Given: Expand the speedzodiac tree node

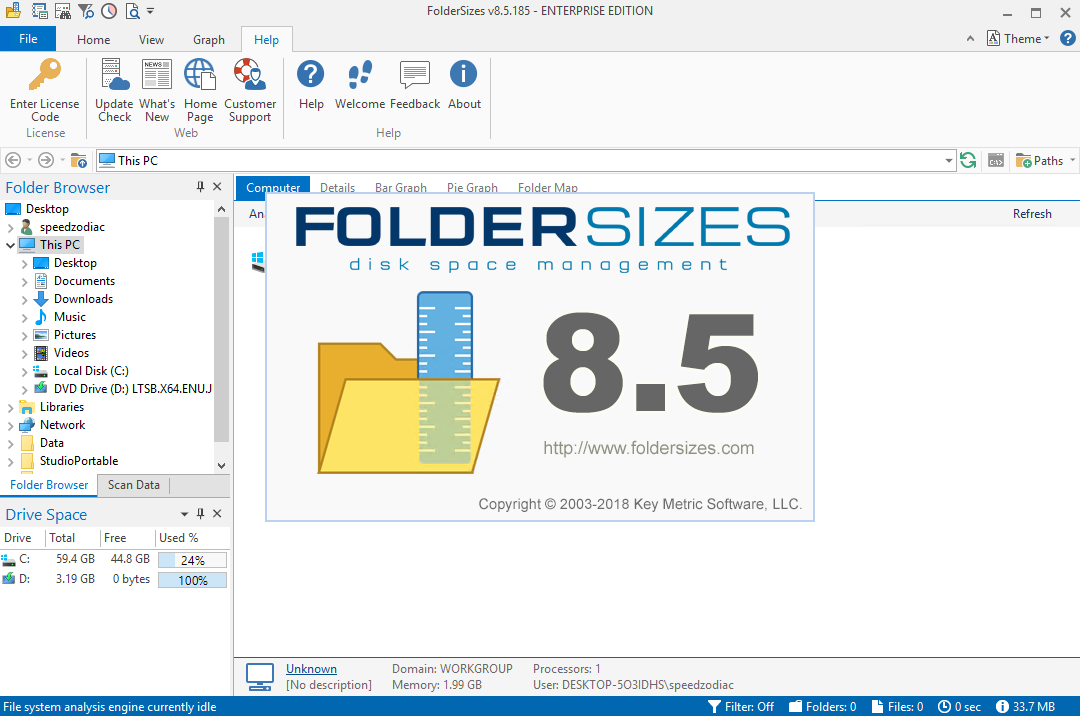Looking at the screenshot, I should click(10, 227).
